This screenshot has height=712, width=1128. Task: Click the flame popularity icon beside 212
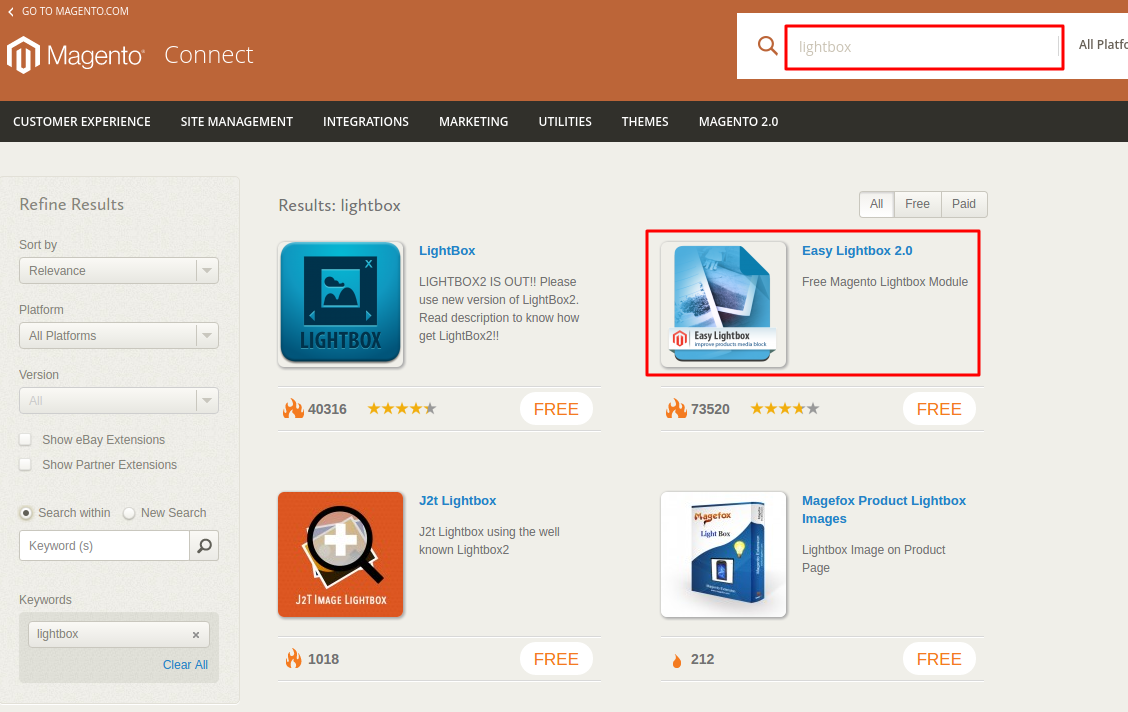click(x=676, y=660)
